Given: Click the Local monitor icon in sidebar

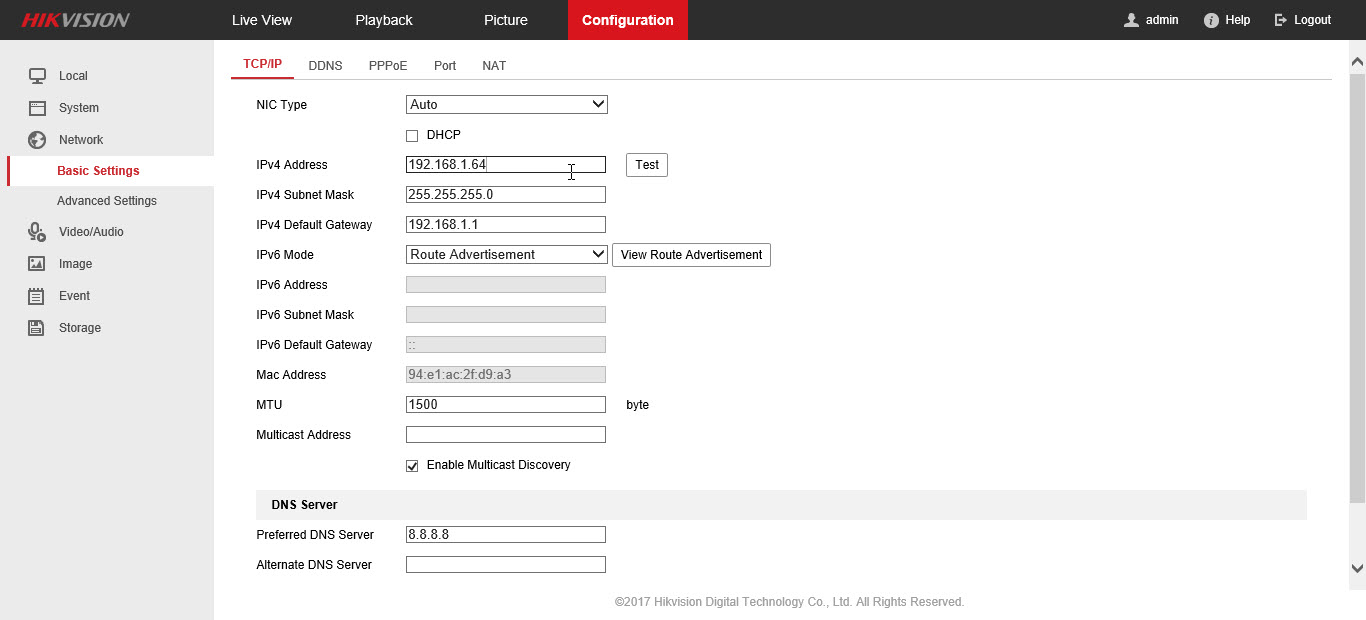Looking at the screenshot, I should [x=37, y=76].
